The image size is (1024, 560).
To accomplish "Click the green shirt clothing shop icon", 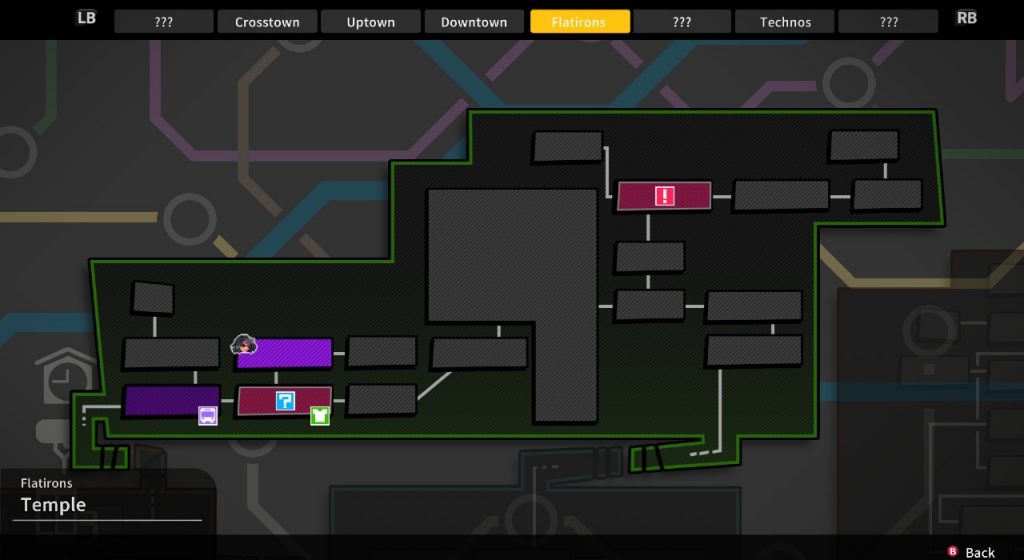I will 319,415.
